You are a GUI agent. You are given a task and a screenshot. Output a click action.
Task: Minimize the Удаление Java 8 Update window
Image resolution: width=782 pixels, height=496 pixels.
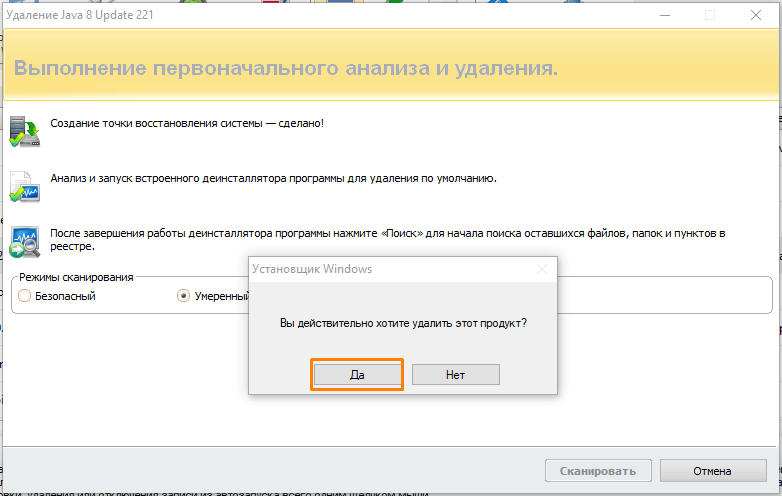click(x=665, y=15)
